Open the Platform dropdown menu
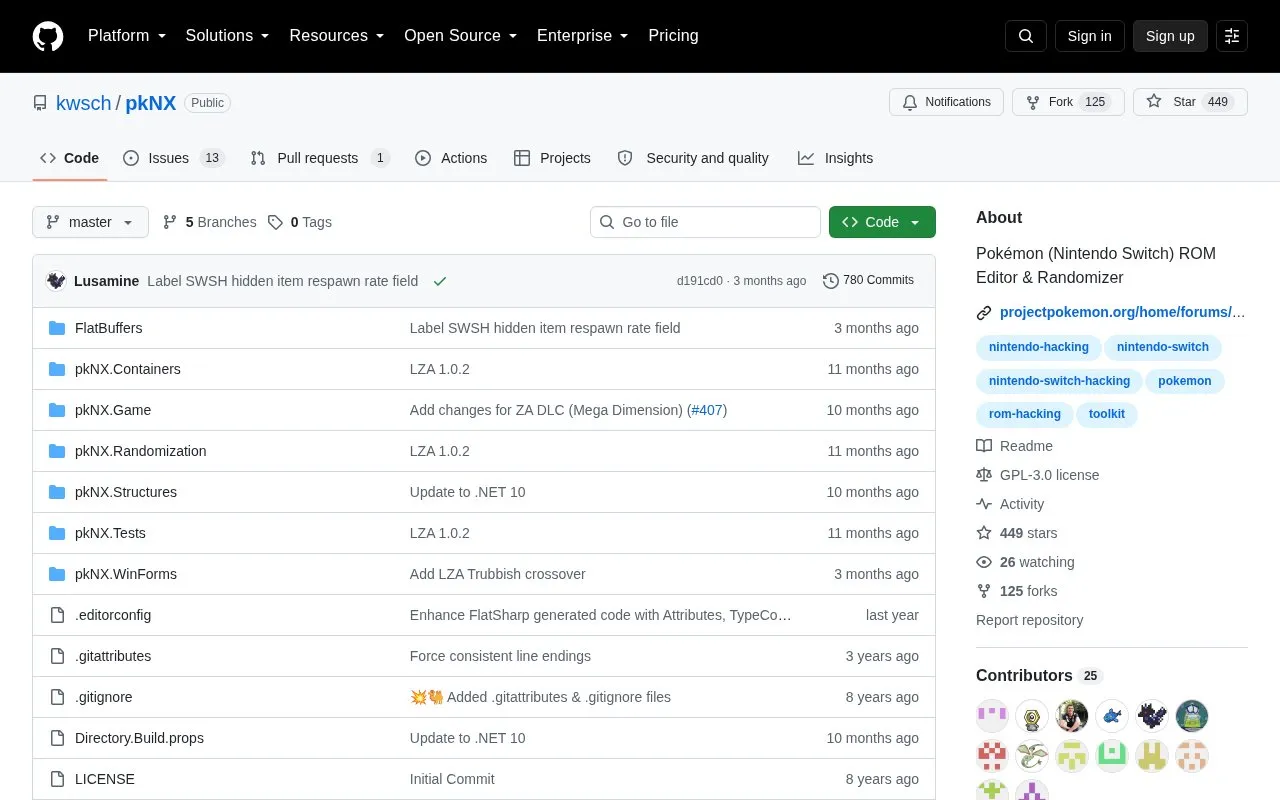Image resolution: width=1280 pixels, height=800 pixels. click(x=127, y=36)
